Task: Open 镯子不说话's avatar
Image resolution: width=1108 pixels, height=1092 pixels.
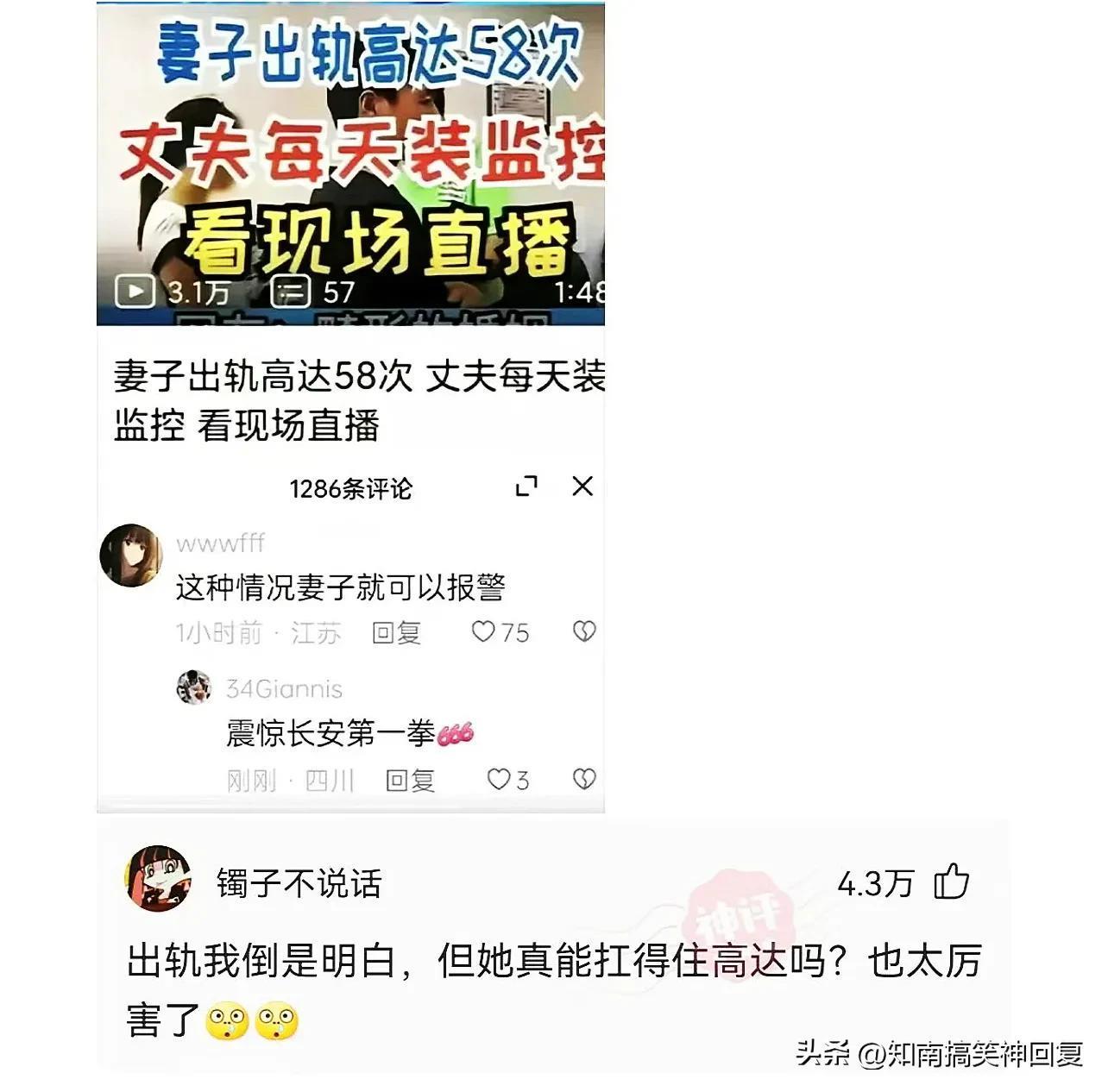Action: [159, 878]
